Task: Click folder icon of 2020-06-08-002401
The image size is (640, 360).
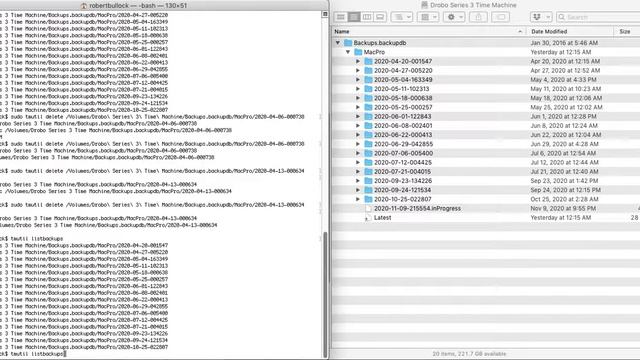Action: pyautogui.click(x=369, y=125)
